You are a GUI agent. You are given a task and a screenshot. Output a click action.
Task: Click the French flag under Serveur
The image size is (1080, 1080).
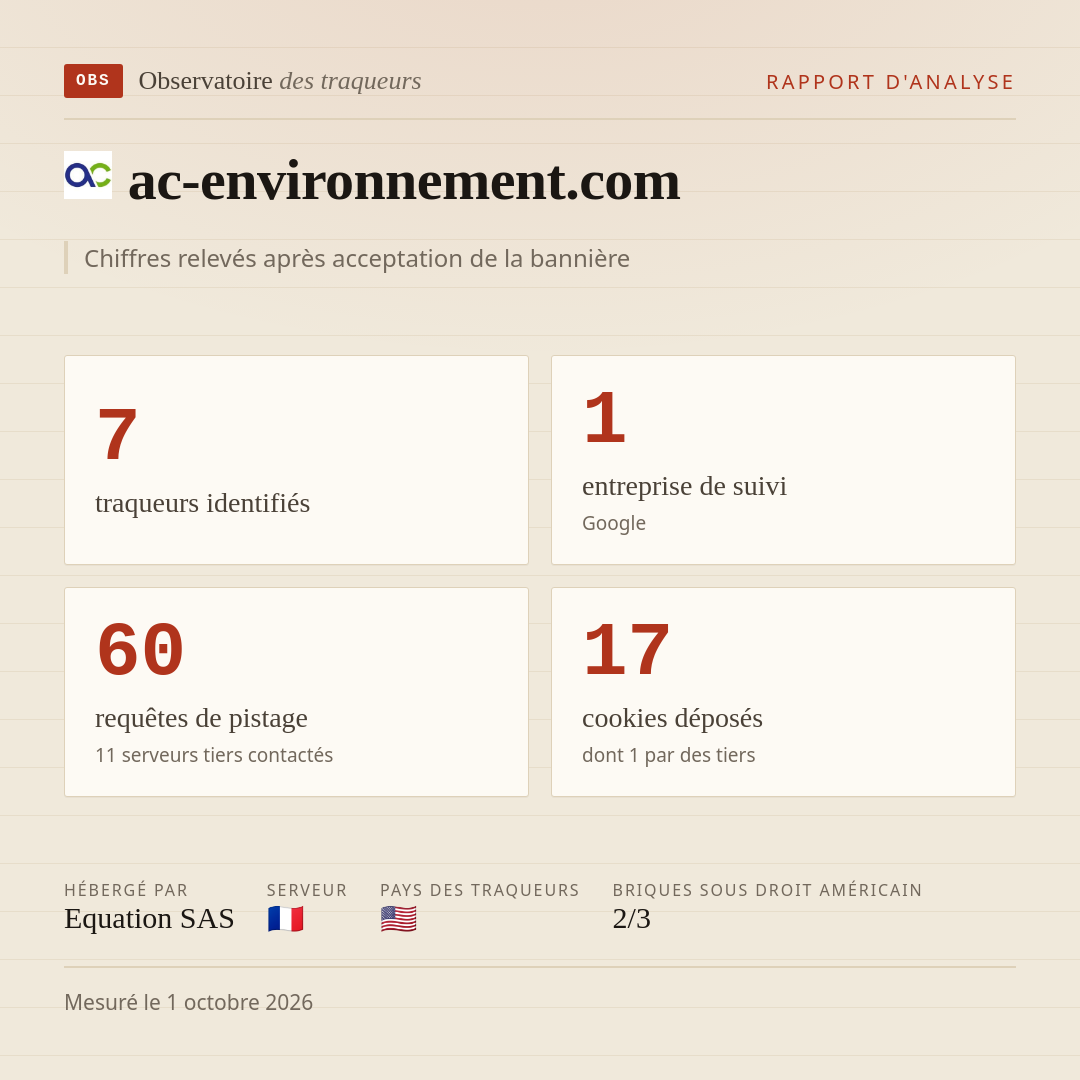(x=286, y=919)
